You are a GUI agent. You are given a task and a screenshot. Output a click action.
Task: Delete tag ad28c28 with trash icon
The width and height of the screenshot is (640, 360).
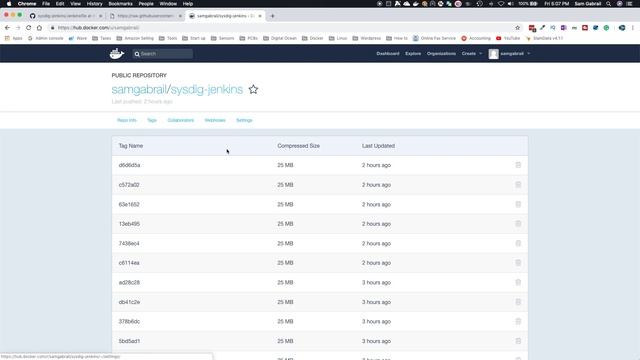click(518, 282)
